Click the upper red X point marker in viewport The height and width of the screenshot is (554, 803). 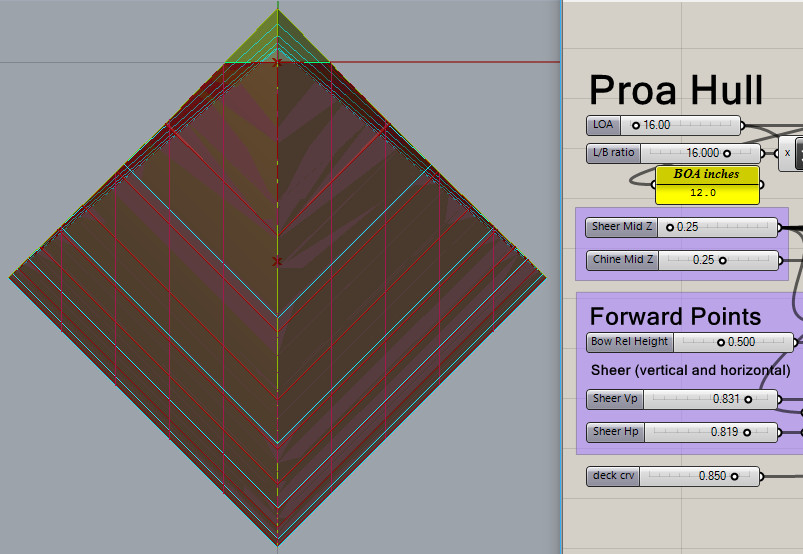[277, 62]
